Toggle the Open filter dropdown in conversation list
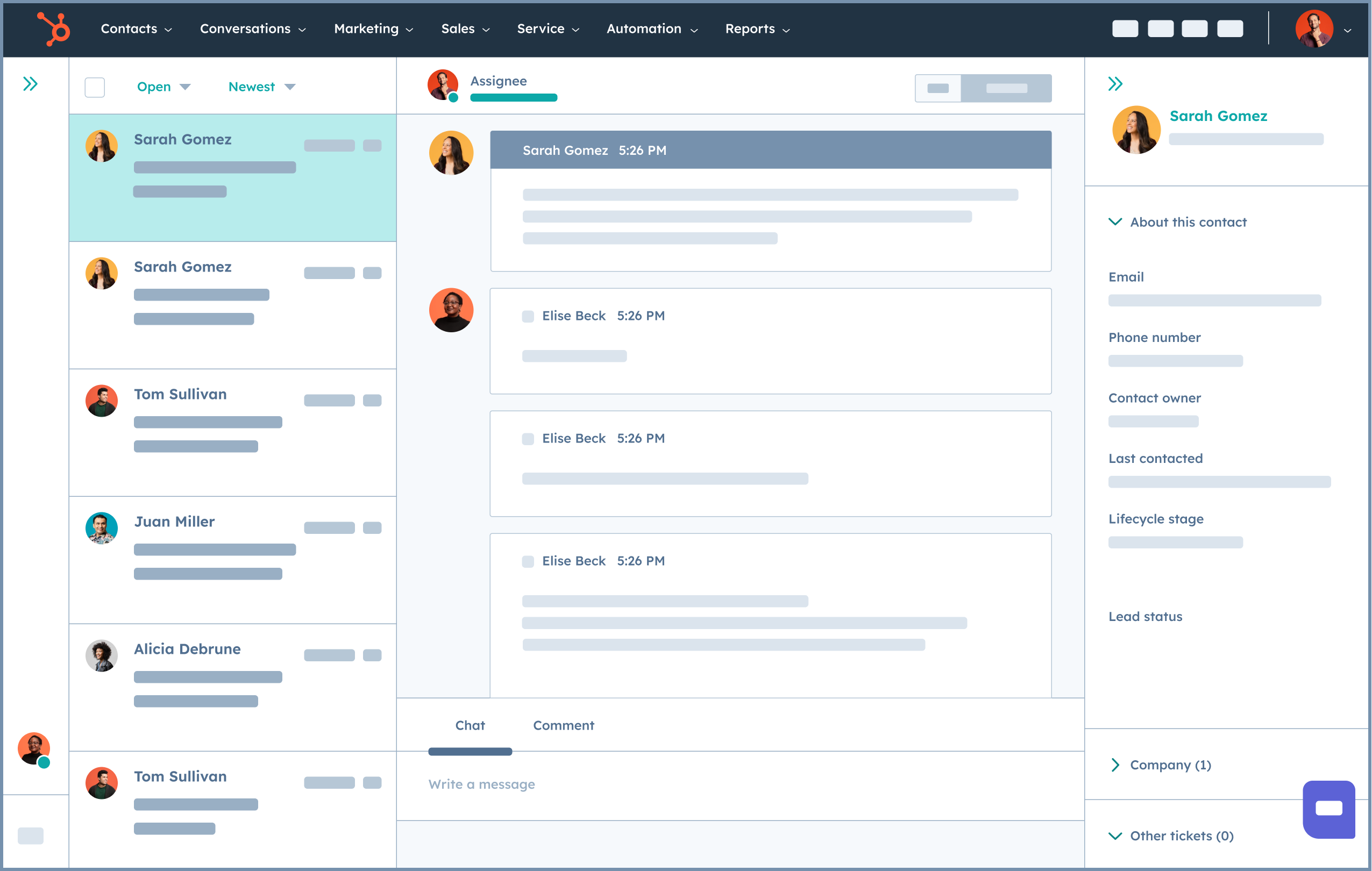Image resolution: width=1372 pixels, height=871 pixels. pos(161,86)
